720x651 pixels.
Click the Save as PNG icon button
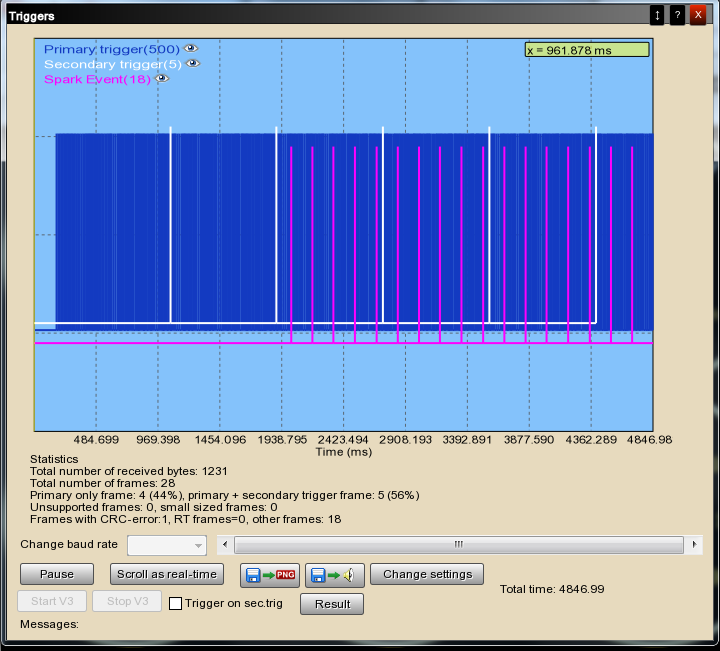tap(270, 575)
